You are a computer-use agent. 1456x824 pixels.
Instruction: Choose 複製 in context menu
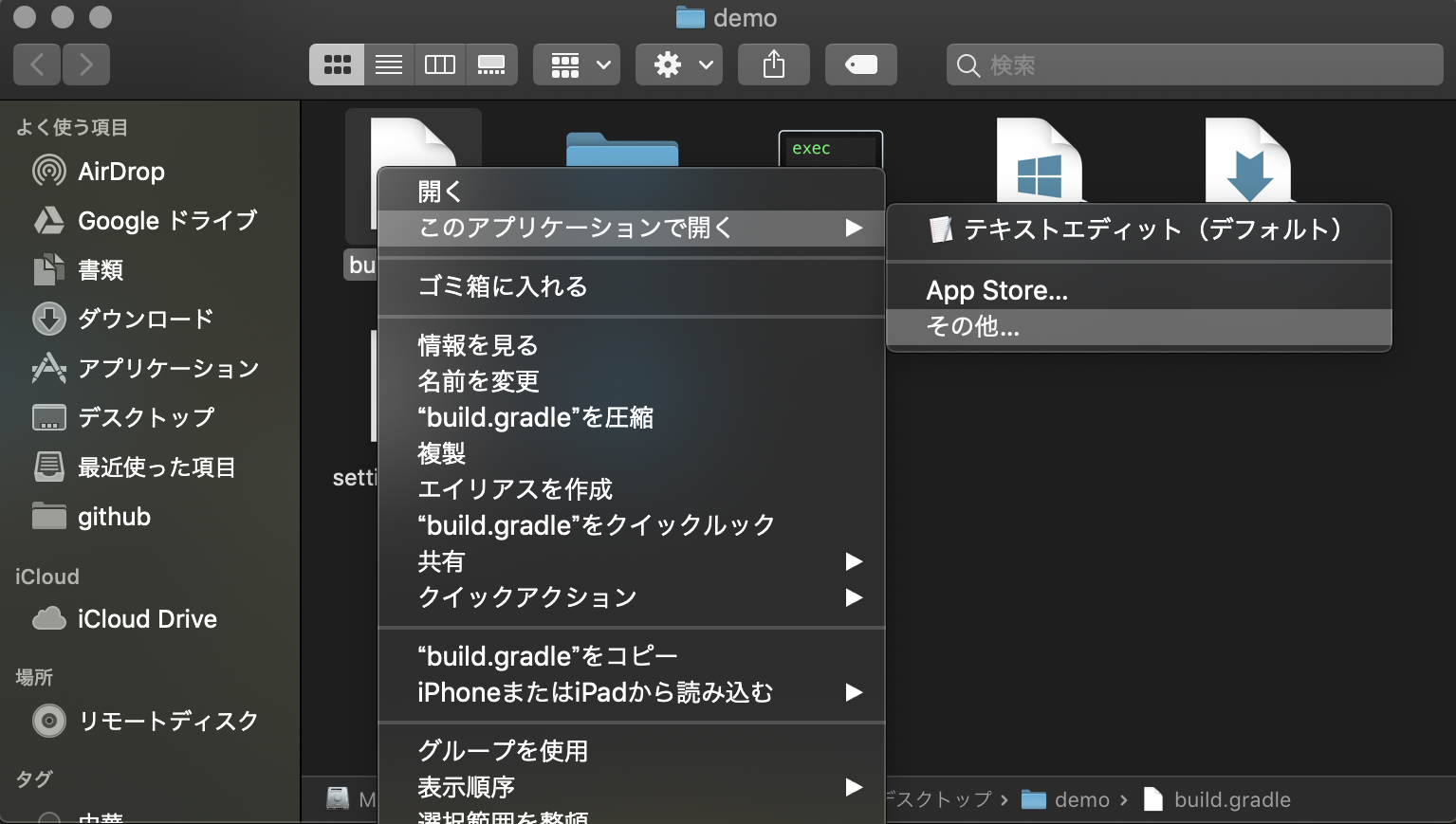click(631, 453)
